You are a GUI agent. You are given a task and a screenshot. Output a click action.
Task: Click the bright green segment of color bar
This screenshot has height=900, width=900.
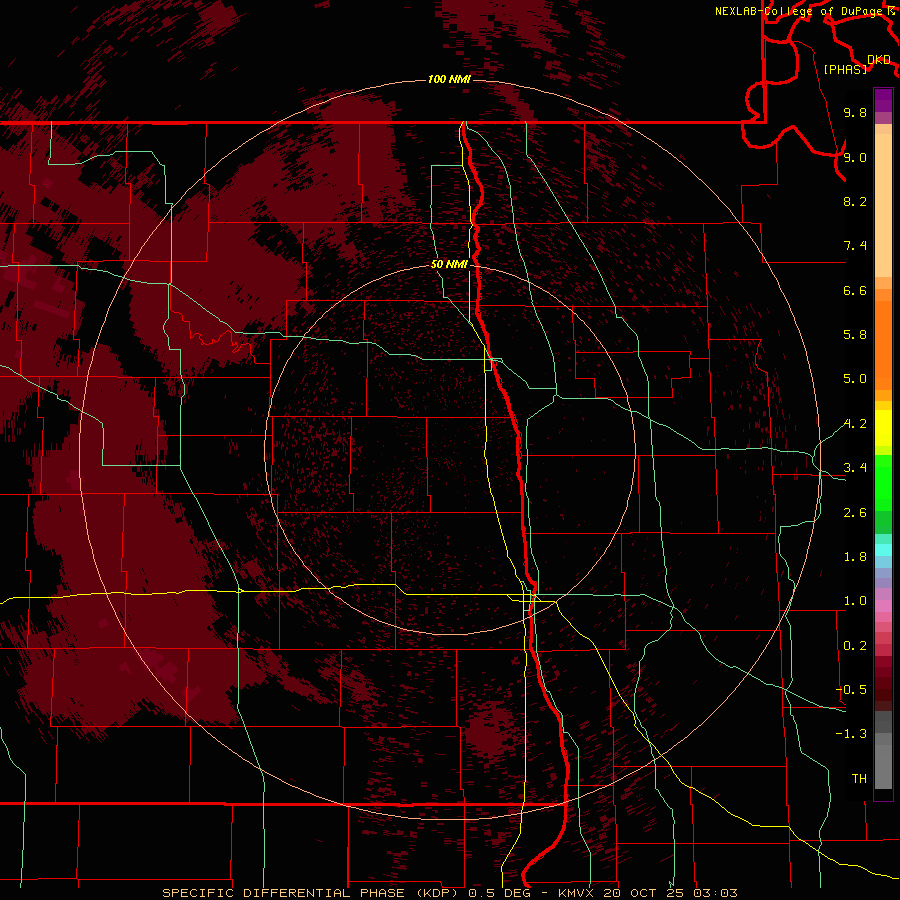click(883, 483)
